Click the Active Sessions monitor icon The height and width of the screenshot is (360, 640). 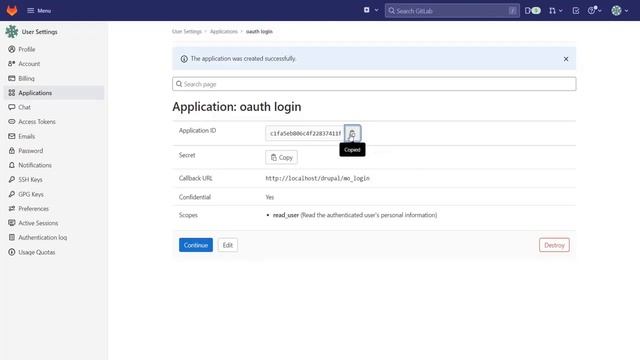click(11, 223)
